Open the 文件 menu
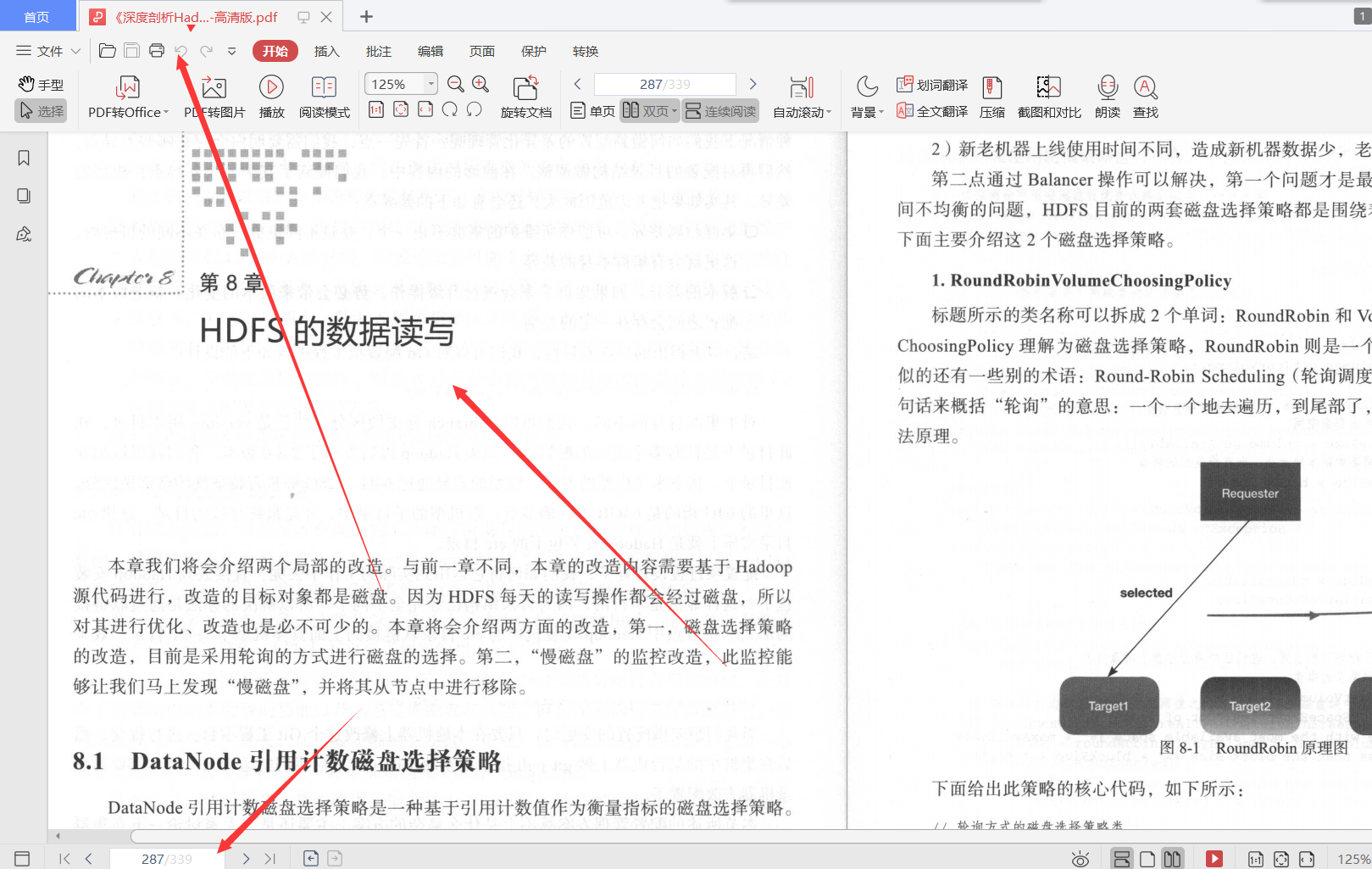Screen dimensions: 1372x869 (x=48, y=51)
